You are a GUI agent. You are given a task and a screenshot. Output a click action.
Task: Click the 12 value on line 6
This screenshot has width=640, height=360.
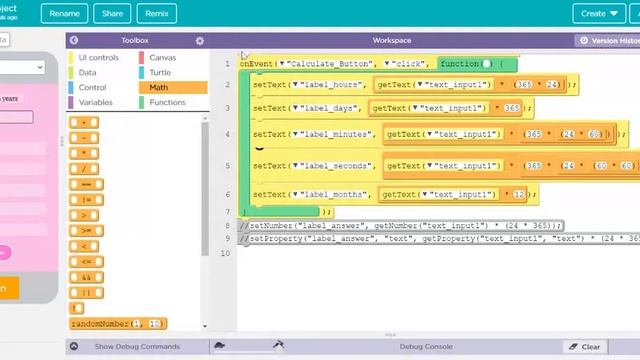point(519,194)
